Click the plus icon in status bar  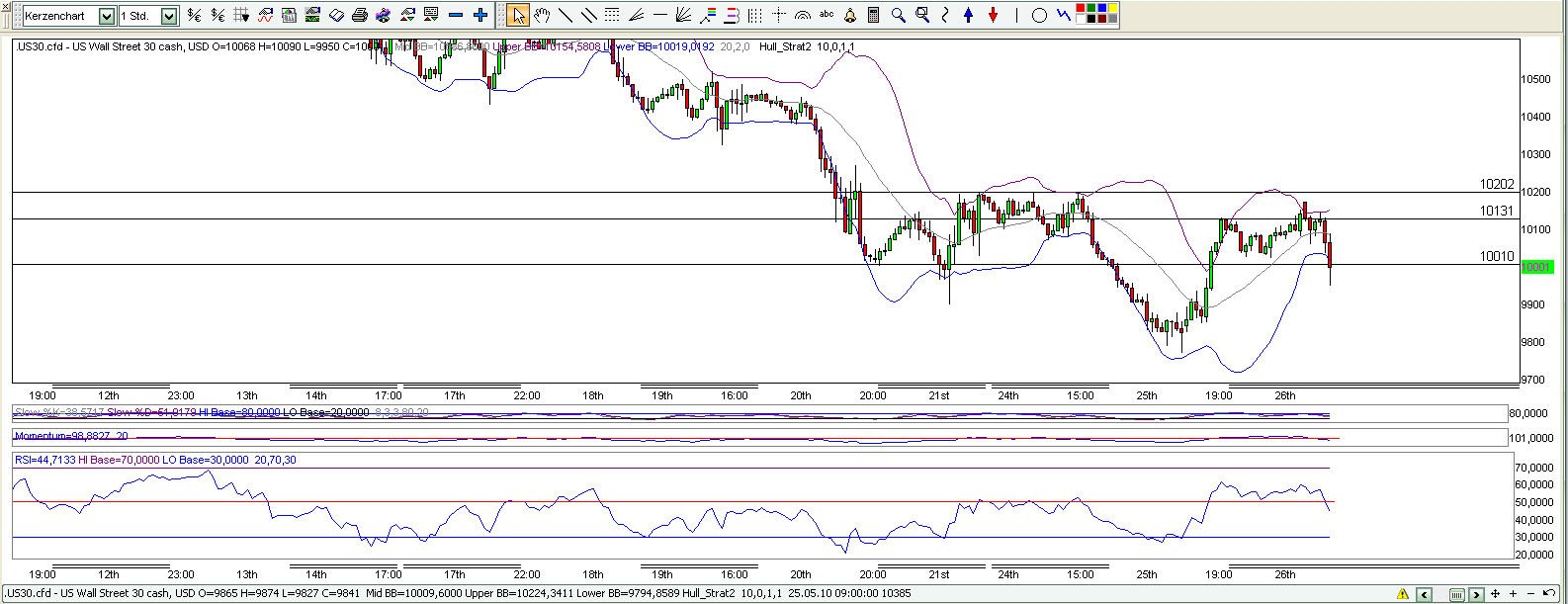(x=1513, y=594)
